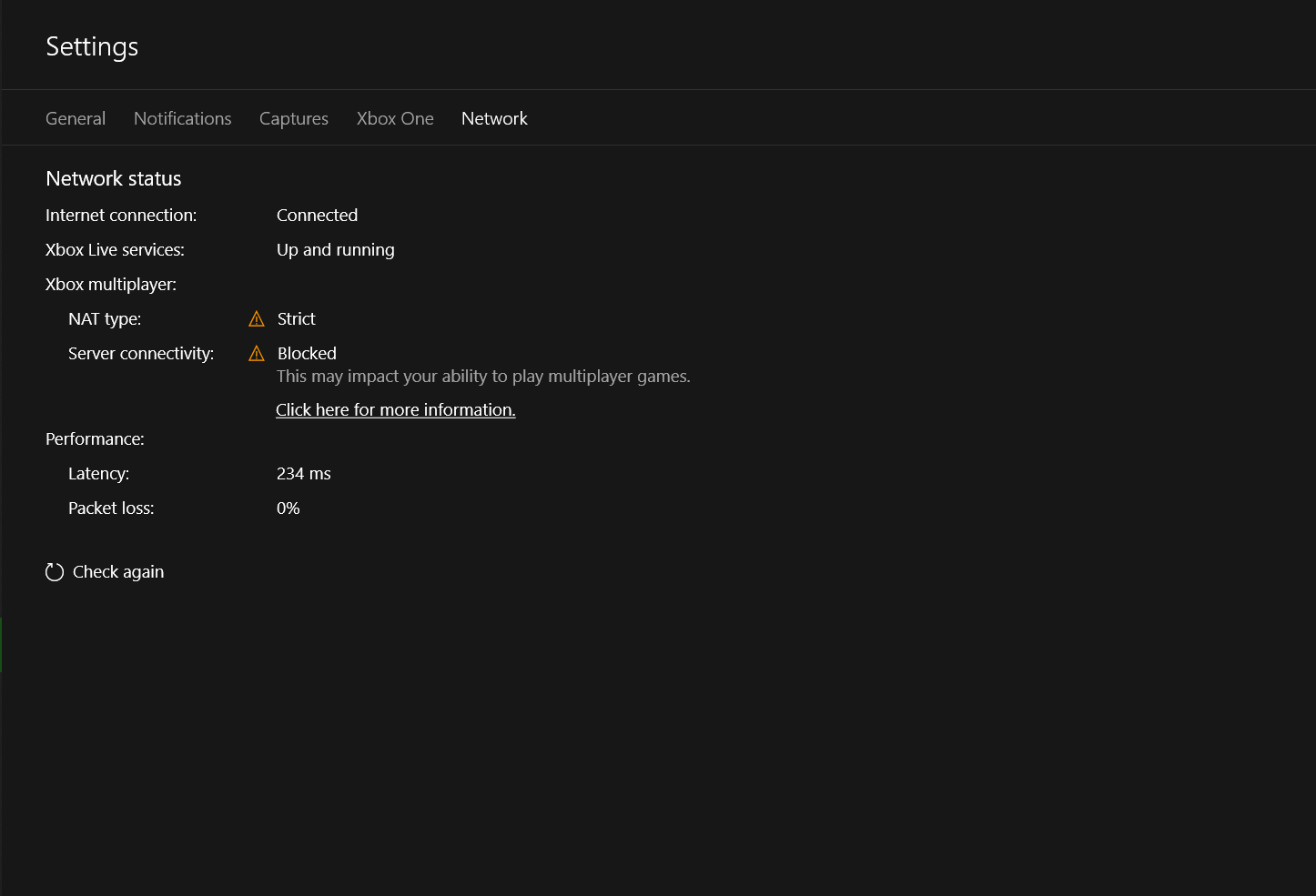Open the General settings tab
Viewport: 1316px width, 896px height.
[76, 119]
